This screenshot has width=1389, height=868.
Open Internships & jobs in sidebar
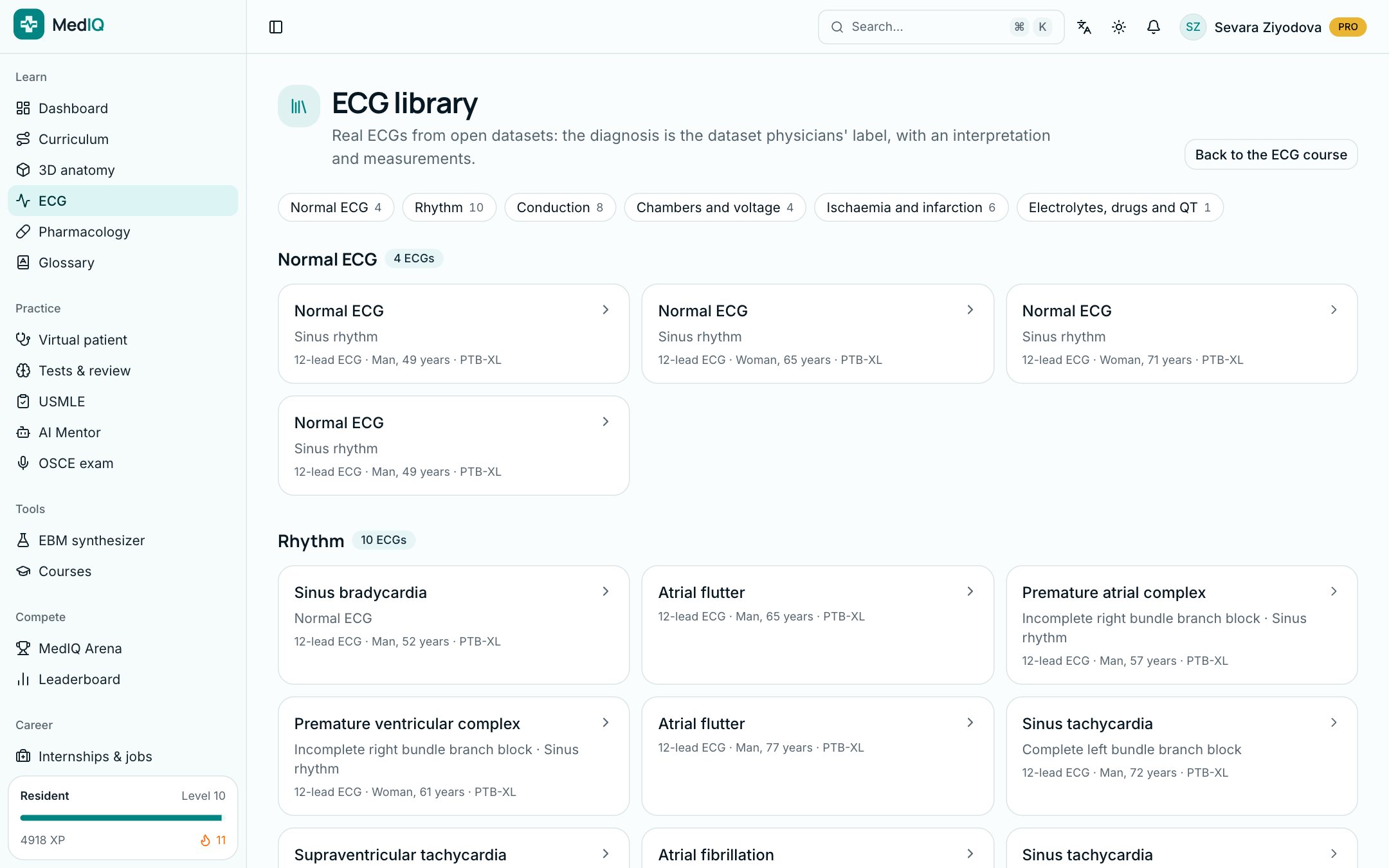(123, 756)
